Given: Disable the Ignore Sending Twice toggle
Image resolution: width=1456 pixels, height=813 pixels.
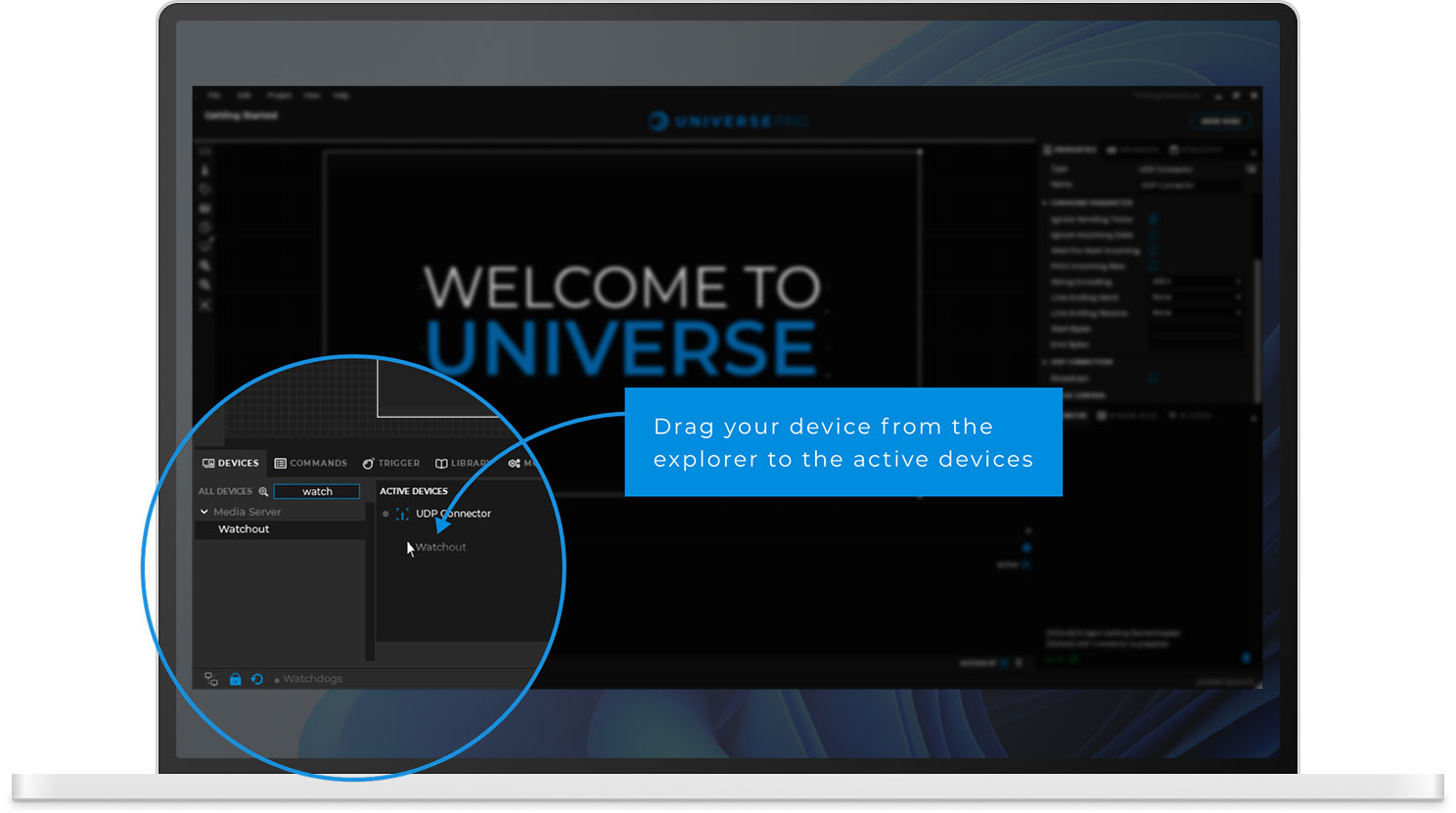Looking at the screenshot, I should coord(1153,219).
